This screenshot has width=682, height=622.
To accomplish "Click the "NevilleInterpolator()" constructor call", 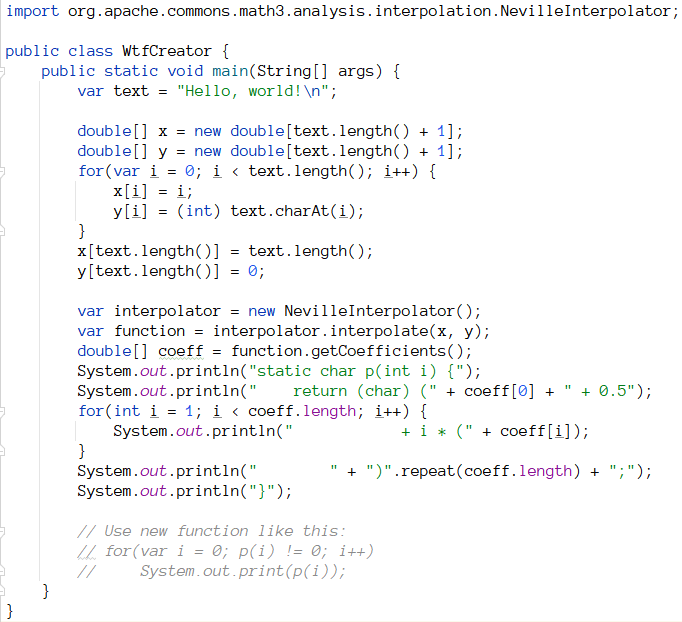I will 377,311.
